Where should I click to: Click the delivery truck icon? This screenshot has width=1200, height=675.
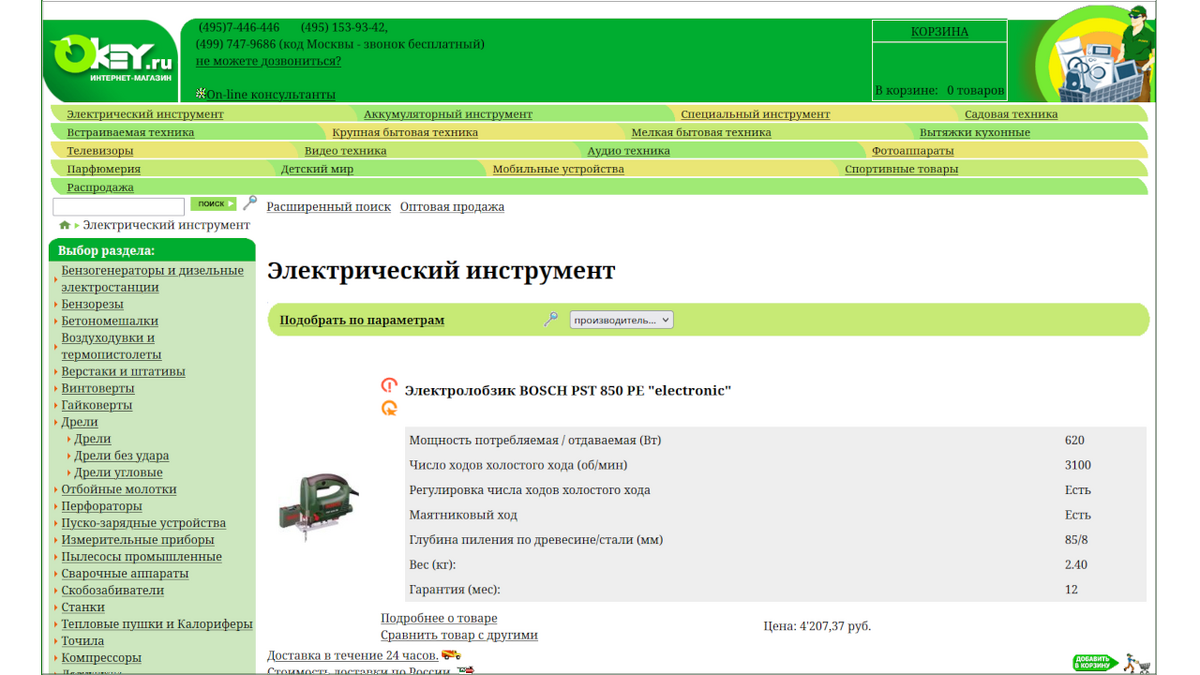pos(451,655)
